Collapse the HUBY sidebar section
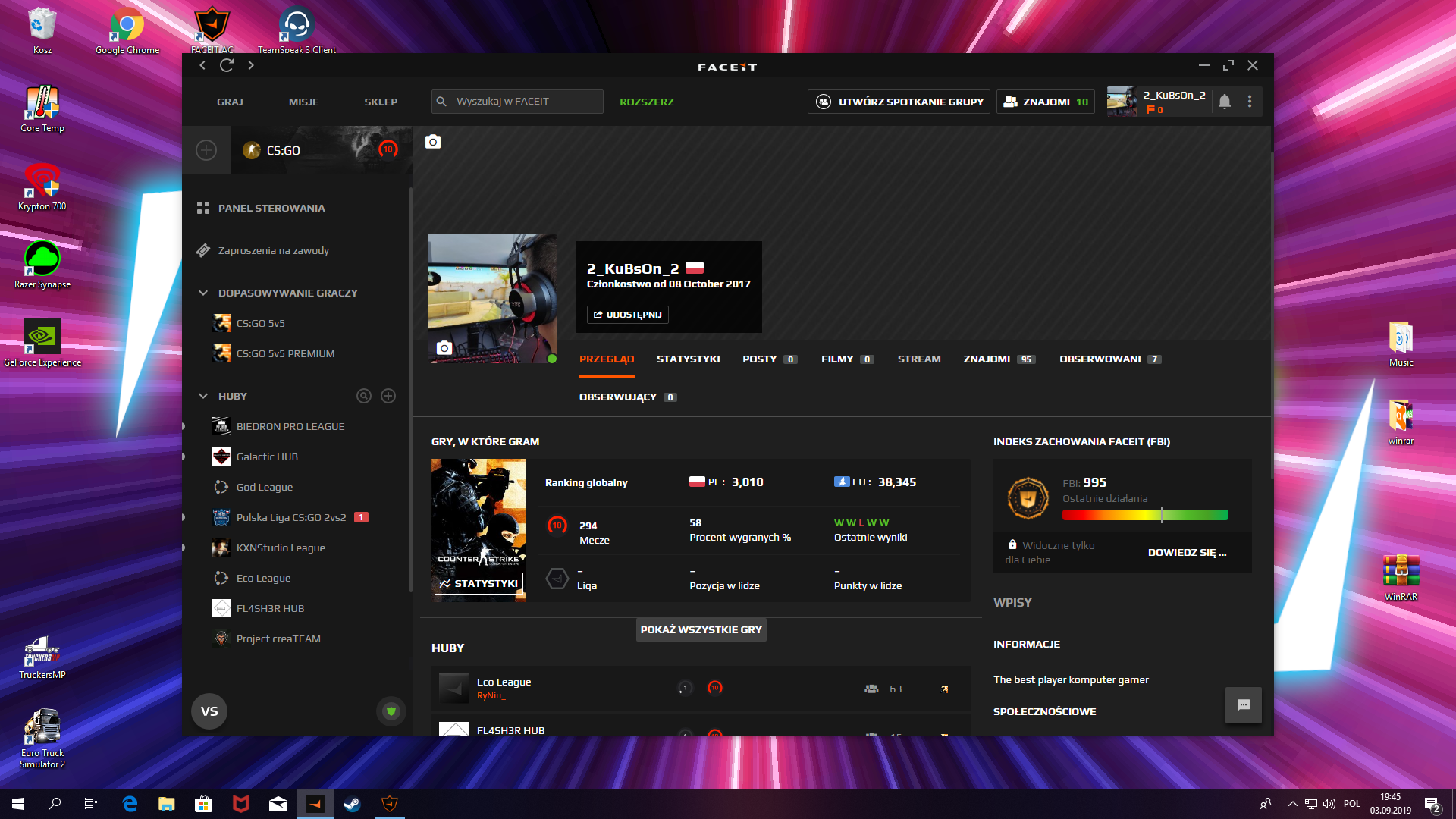 tap(203, 396)
